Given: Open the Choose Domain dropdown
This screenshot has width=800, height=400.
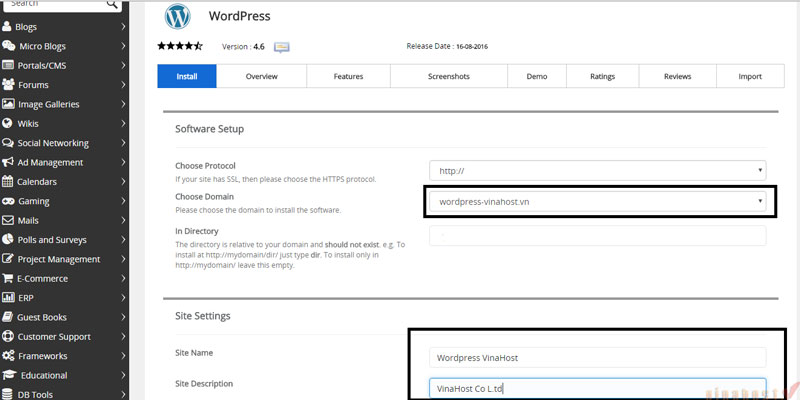Looking at the screenshot, I should [597, 201].
